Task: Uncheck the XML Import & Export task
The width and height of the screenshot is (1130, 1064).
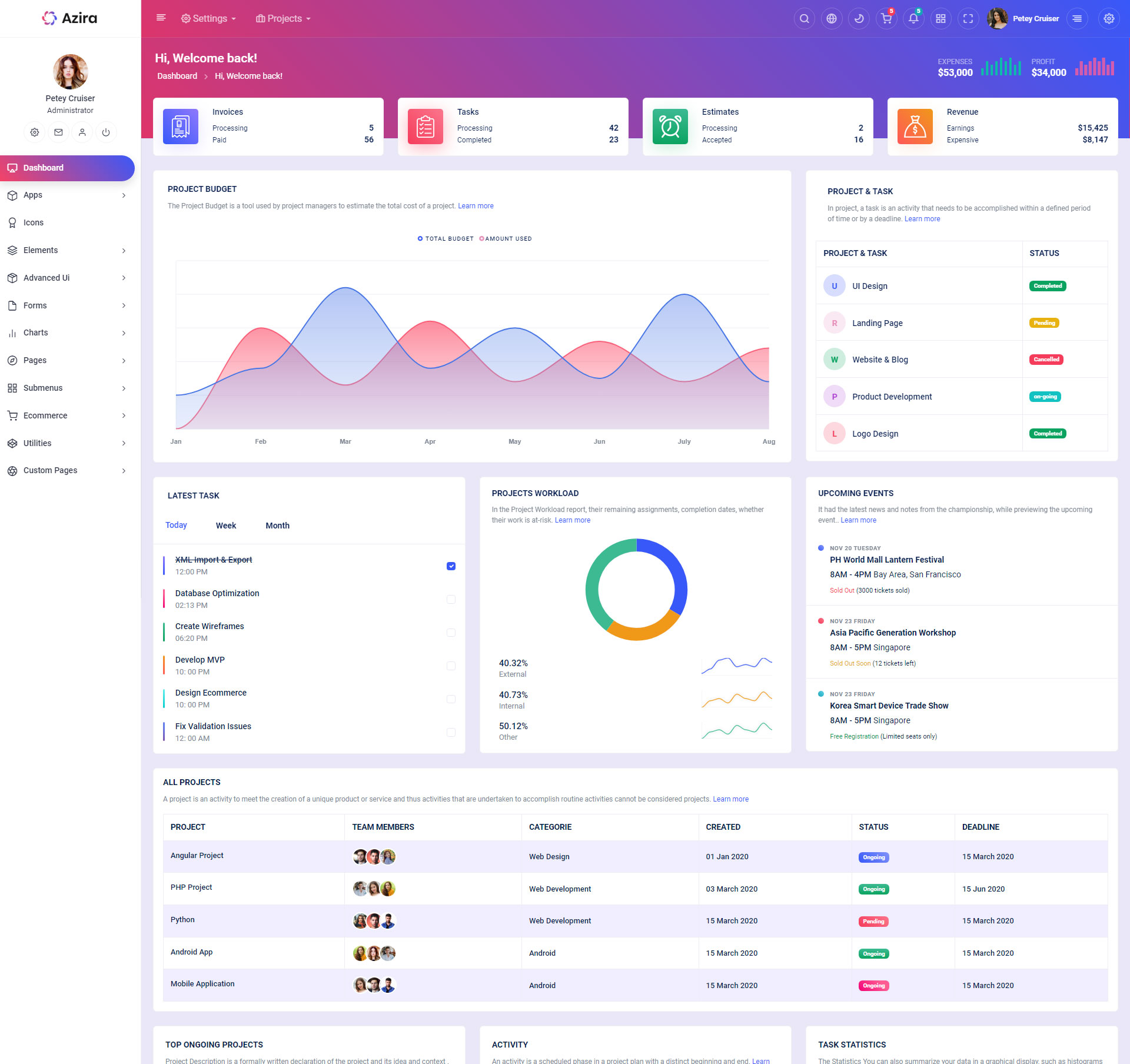Action: (x=451, y=566)
